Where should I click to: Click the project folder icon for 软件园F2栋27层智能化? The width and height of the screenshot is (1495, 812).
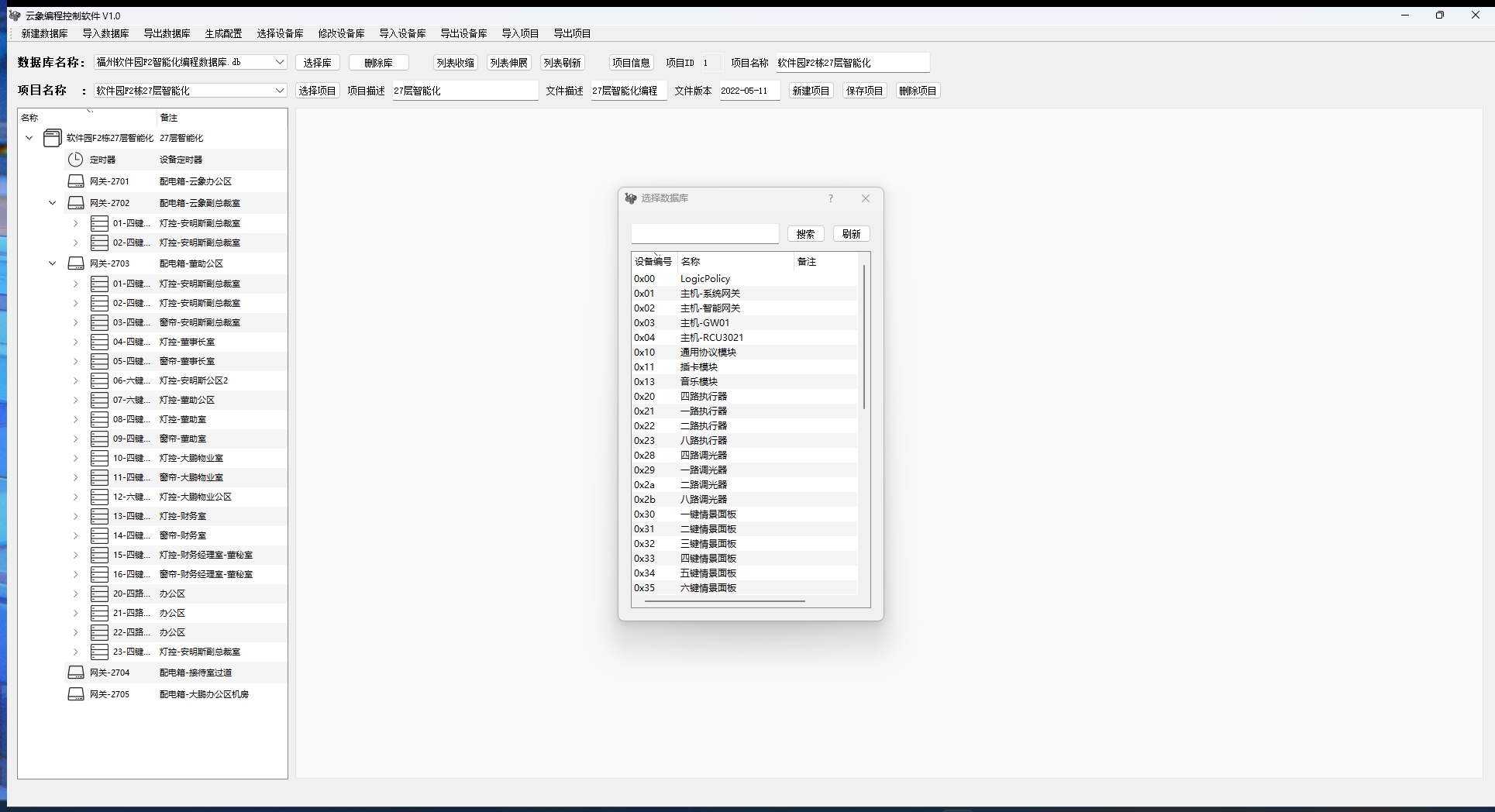point(52,138)
